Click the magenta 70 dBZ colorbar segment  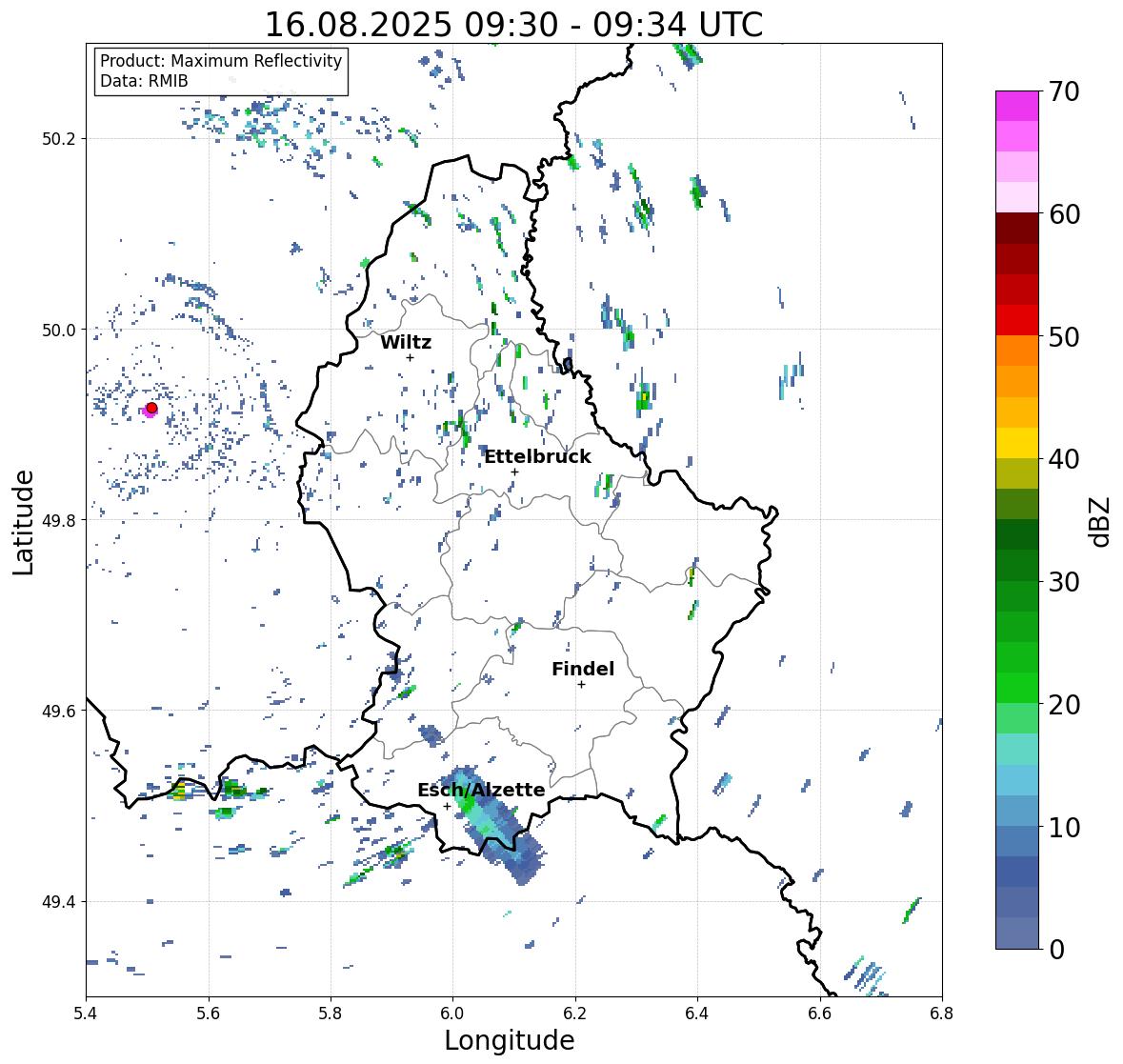click(x=1017, y=106)
